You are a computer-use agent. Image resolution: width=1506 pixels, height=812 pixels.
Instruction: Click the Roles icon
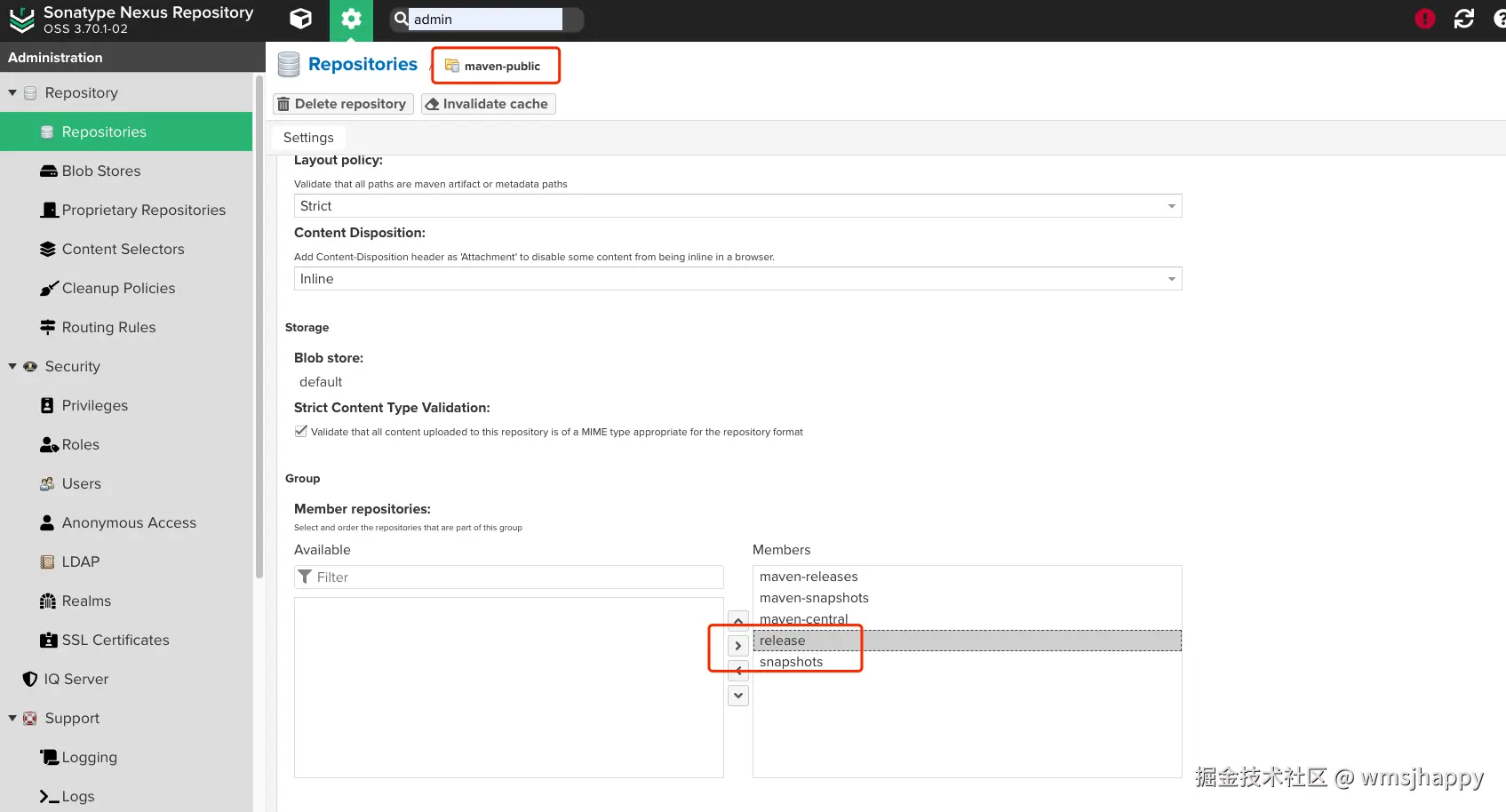pos(49,444)
